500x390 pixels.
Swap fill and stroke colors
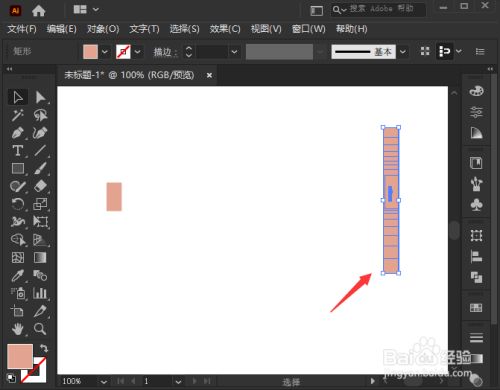point(44,349)
